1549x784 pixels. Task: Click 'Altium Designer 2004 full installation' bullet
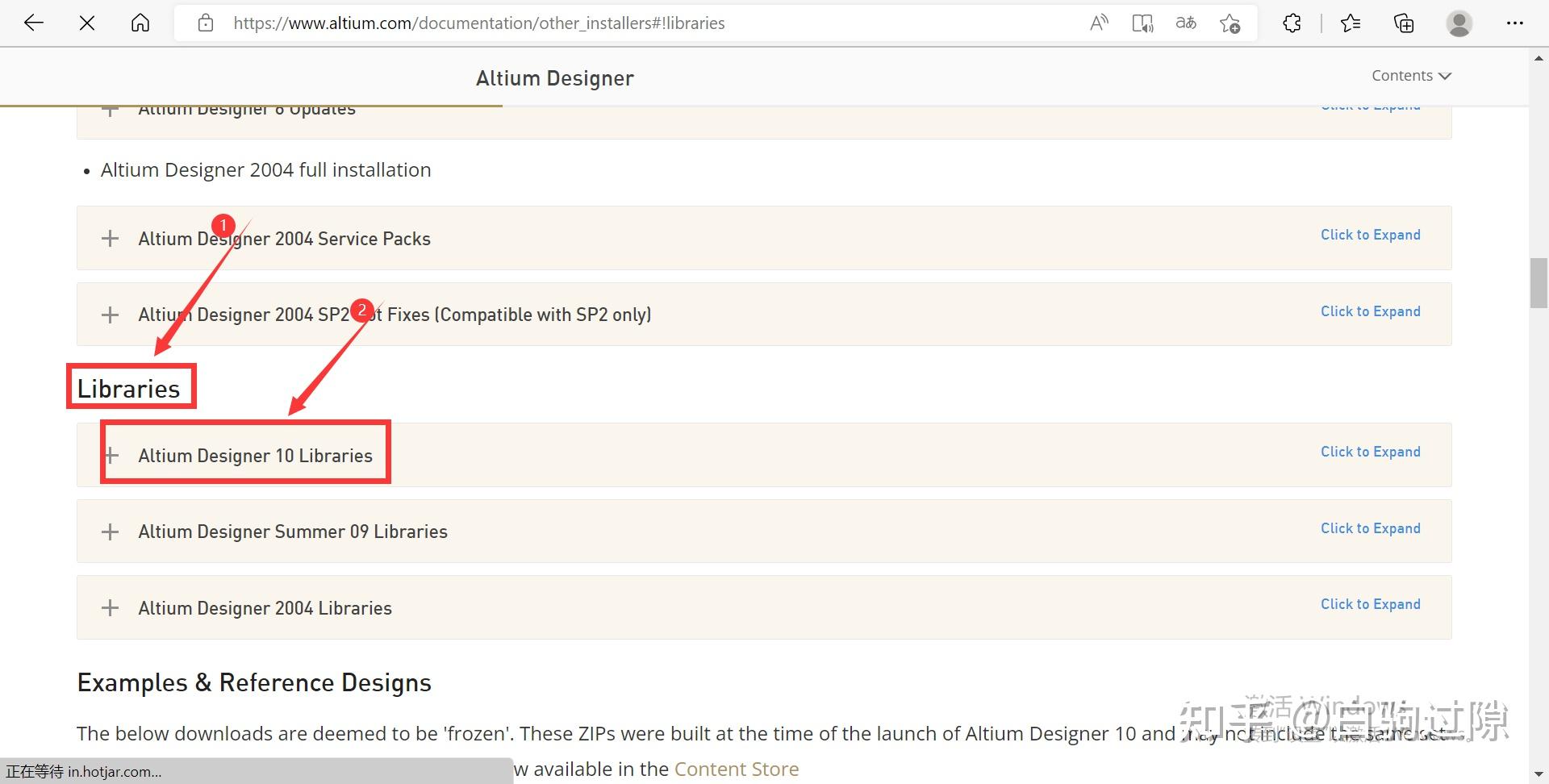(266, 170)
